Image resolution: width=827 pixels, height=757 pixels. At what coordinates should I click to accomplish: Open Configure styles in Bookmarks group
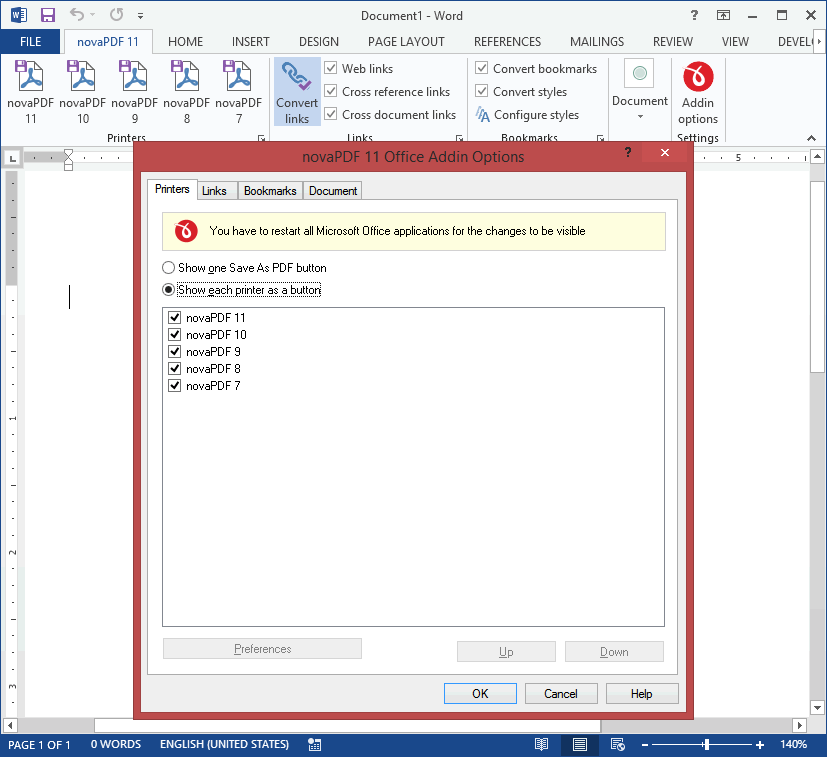(527, 114)
